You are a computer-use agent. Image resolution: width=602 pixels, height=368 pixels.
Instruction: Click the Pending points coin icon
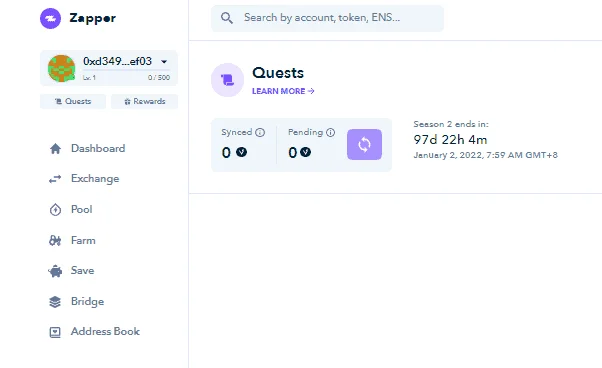pos(306,152)
